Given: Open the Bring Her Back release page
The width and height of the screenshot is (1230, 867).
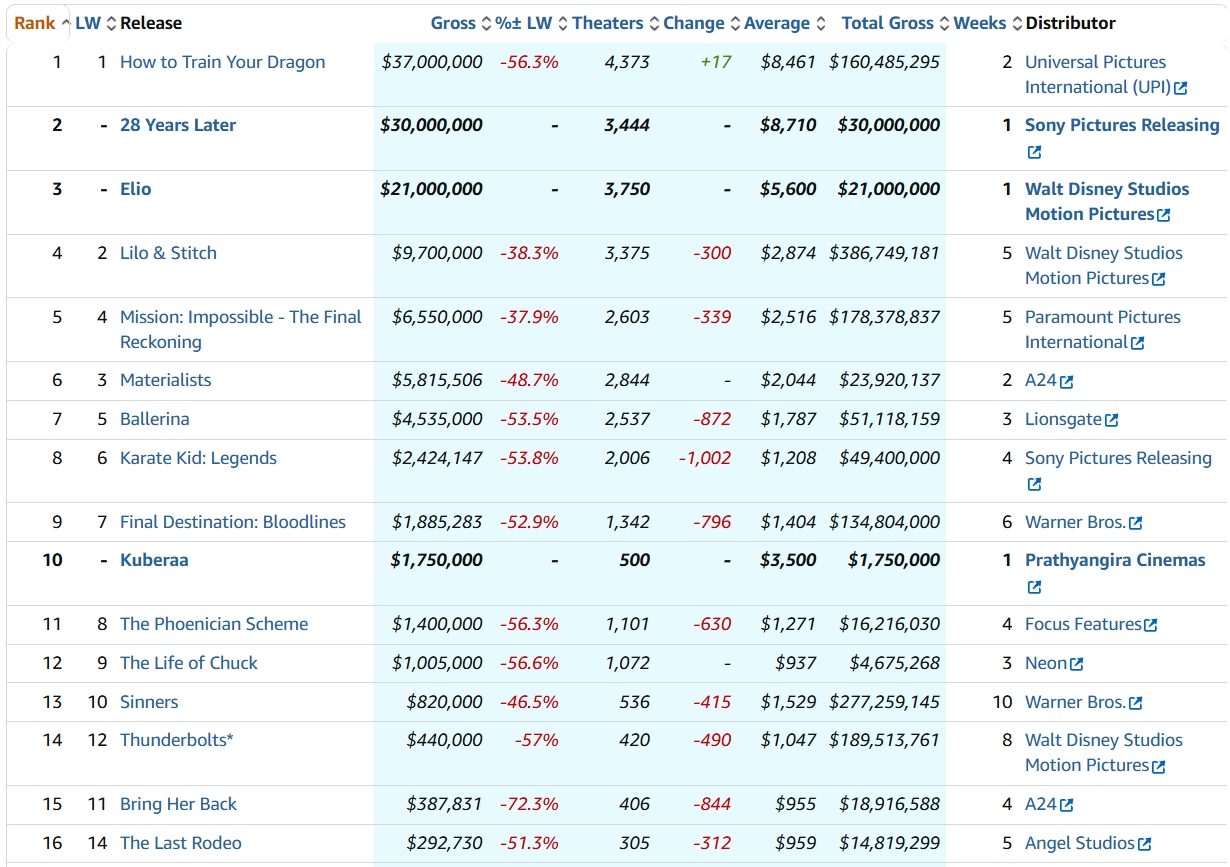Looking at the screenshot, I should 179,804.
